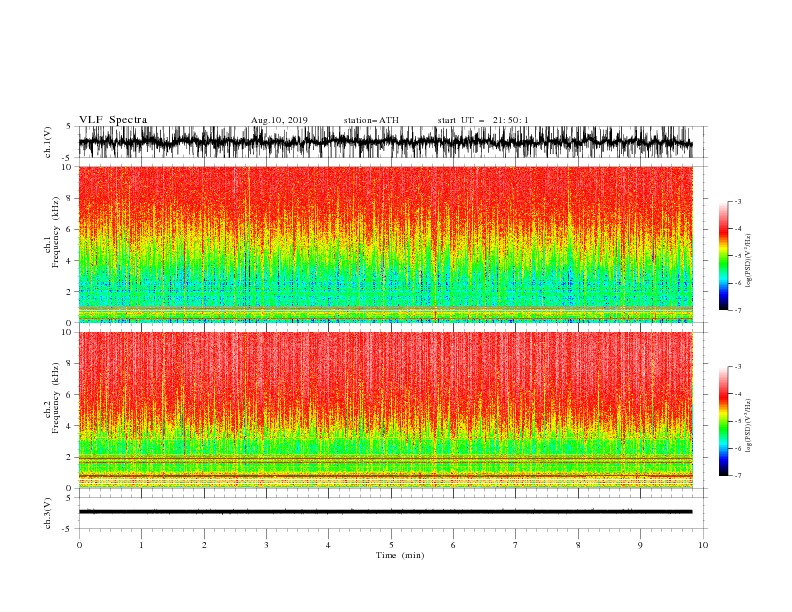
Task: Click the "Time (min)" axis label
Action: tap(400, 555)
